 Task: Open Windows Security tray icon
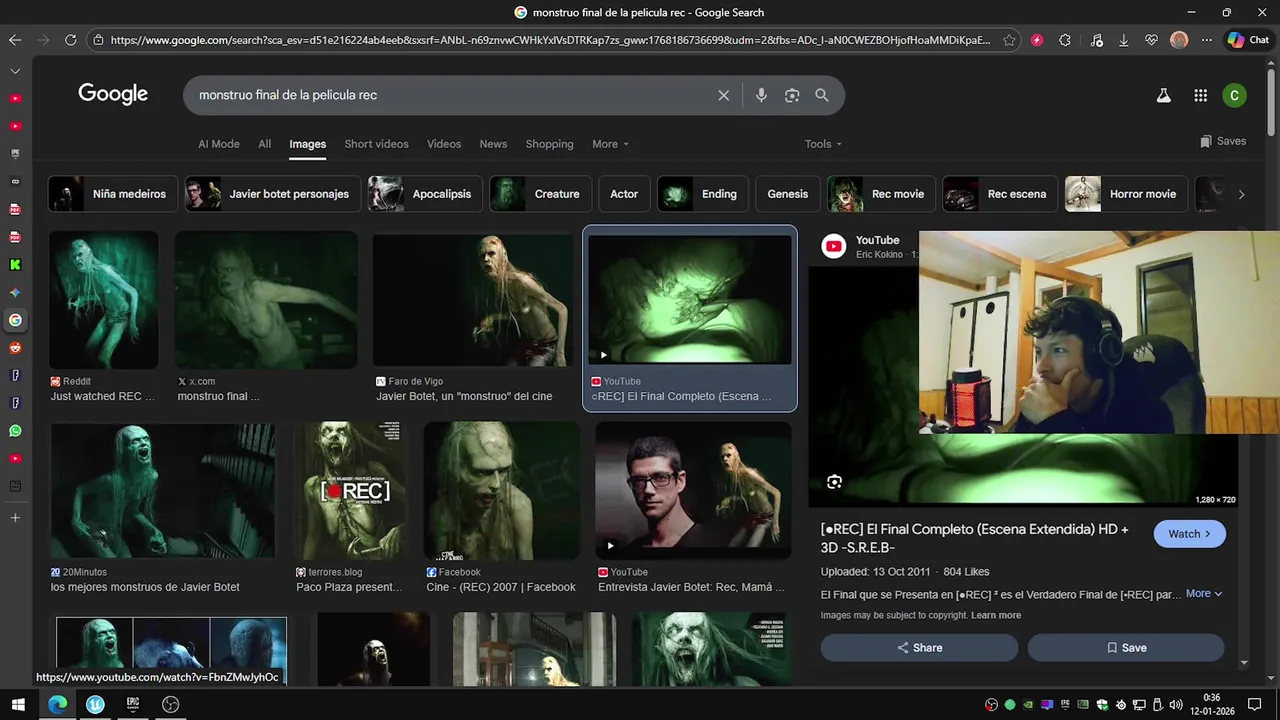click(x=1102, y=704)
